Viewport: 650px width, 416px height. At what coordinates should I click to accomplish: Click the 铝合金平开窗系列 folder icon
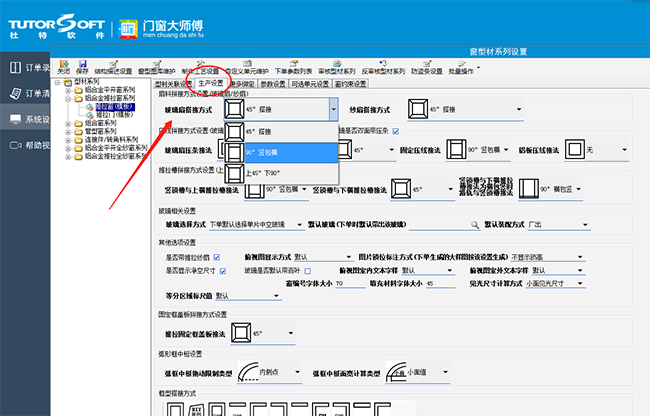[78, 90]
